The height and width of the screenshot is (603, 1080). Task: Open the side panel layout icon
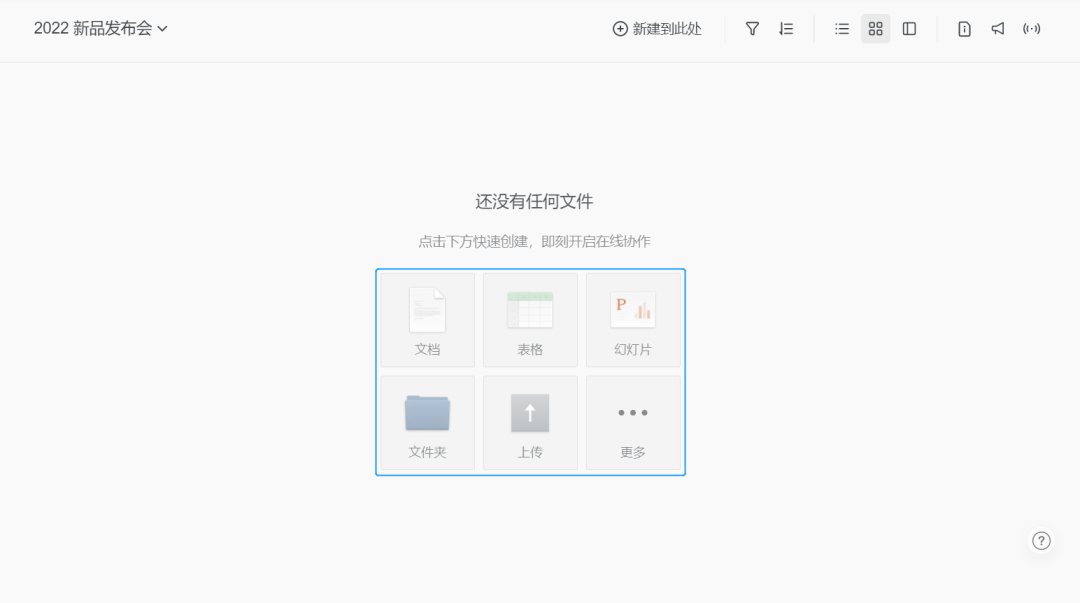pyautogui.click(x=908, y=29)
